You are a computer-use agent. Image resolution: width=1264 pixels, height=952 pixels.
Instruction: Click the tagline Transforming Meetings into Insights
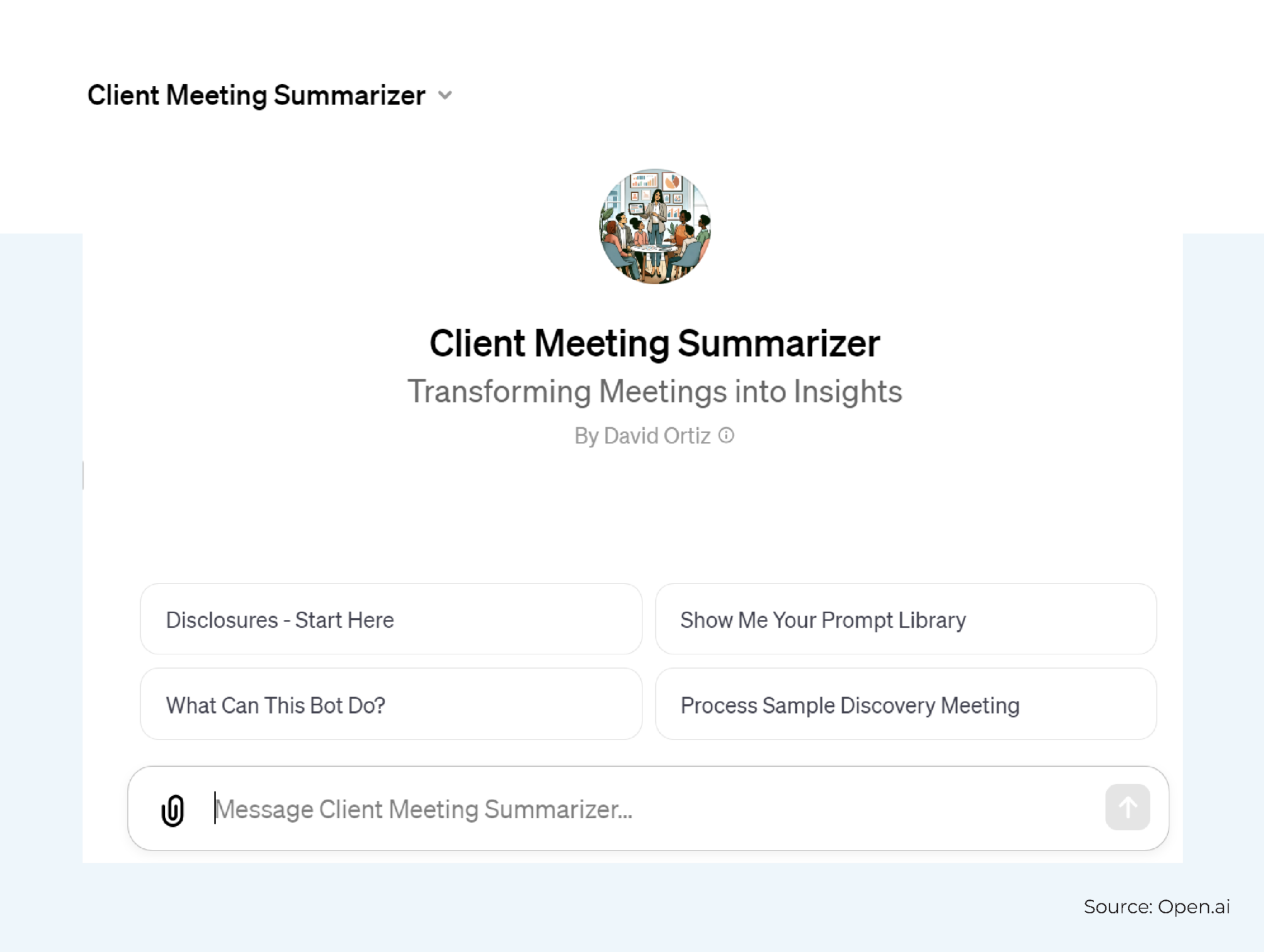[655, 391]
